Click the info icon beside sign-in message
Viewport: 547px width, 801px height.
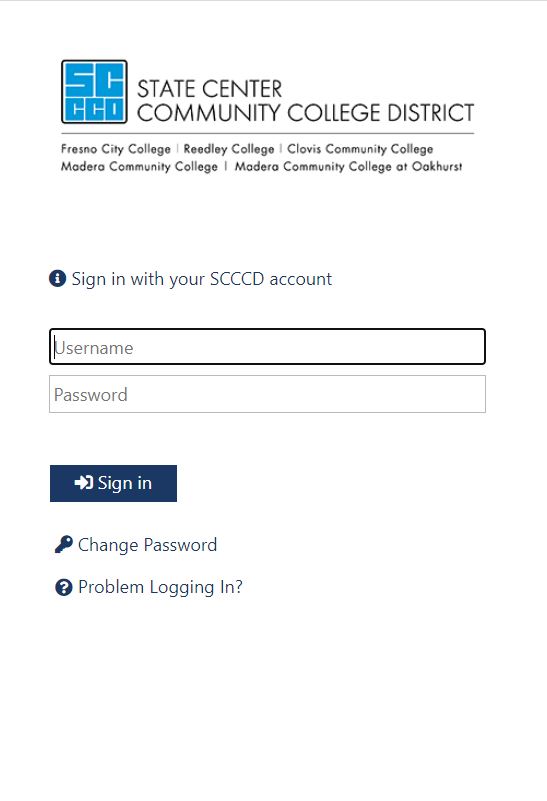(x=57, y=278)
